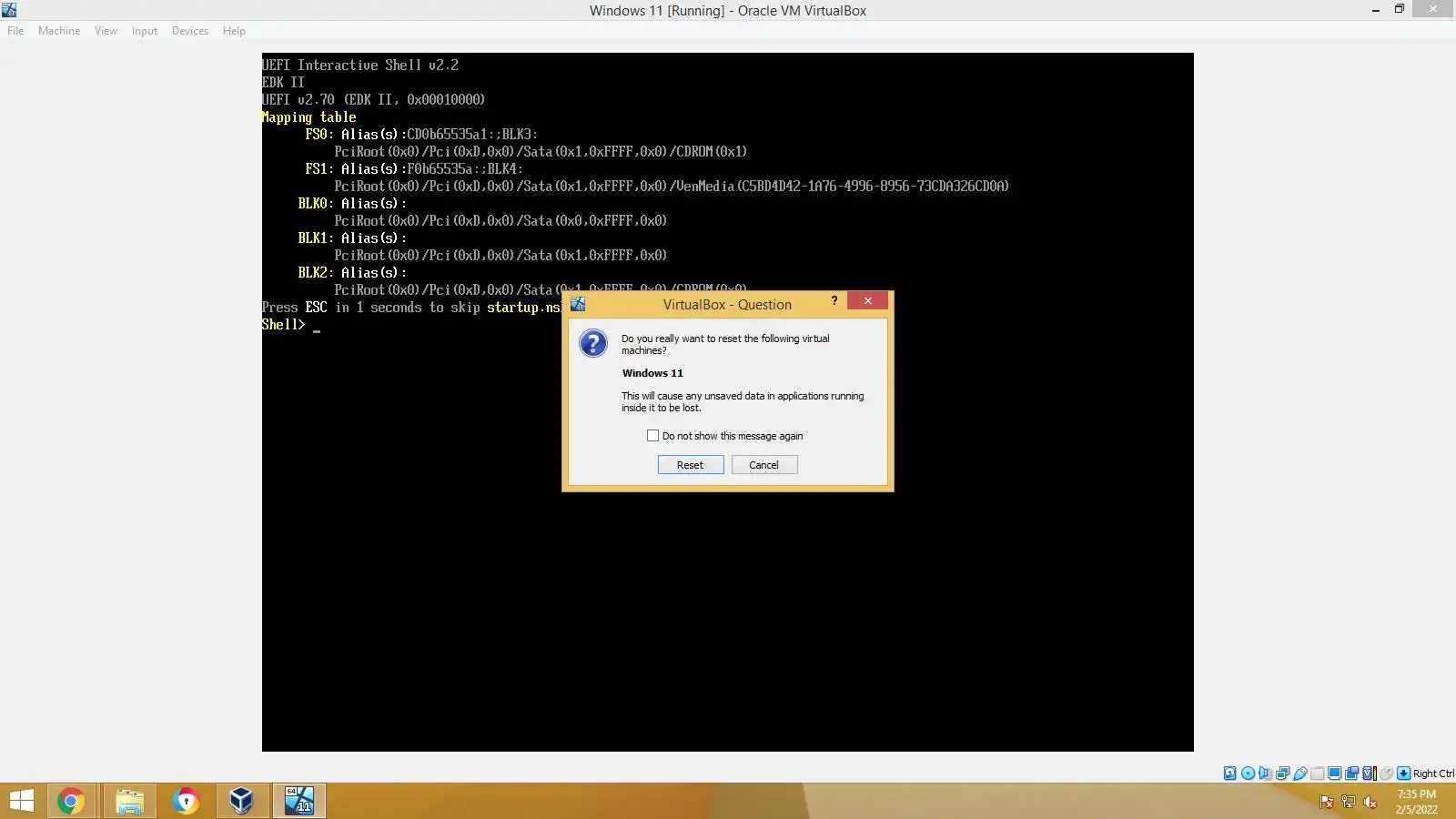Open the View menu
1456x819 pixels.
pyautogui.click(x=106, y=31)
